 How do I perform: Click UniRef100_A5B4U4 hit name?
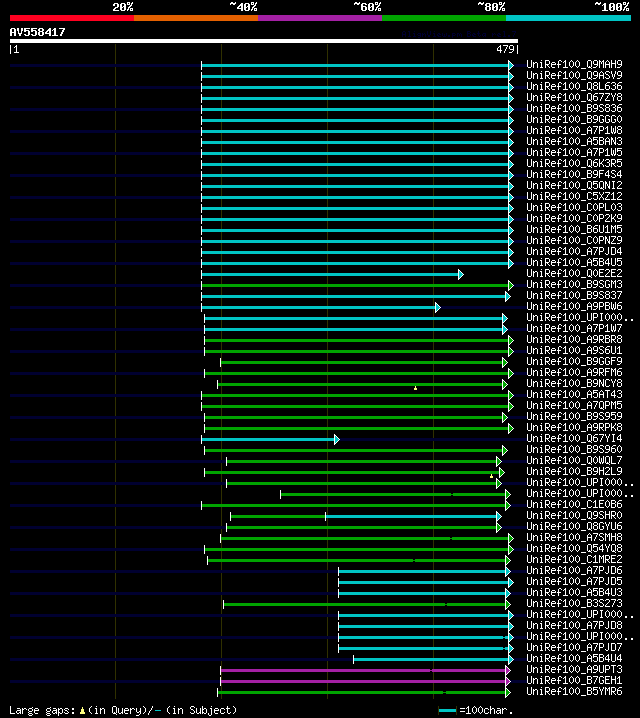[574, 658]
